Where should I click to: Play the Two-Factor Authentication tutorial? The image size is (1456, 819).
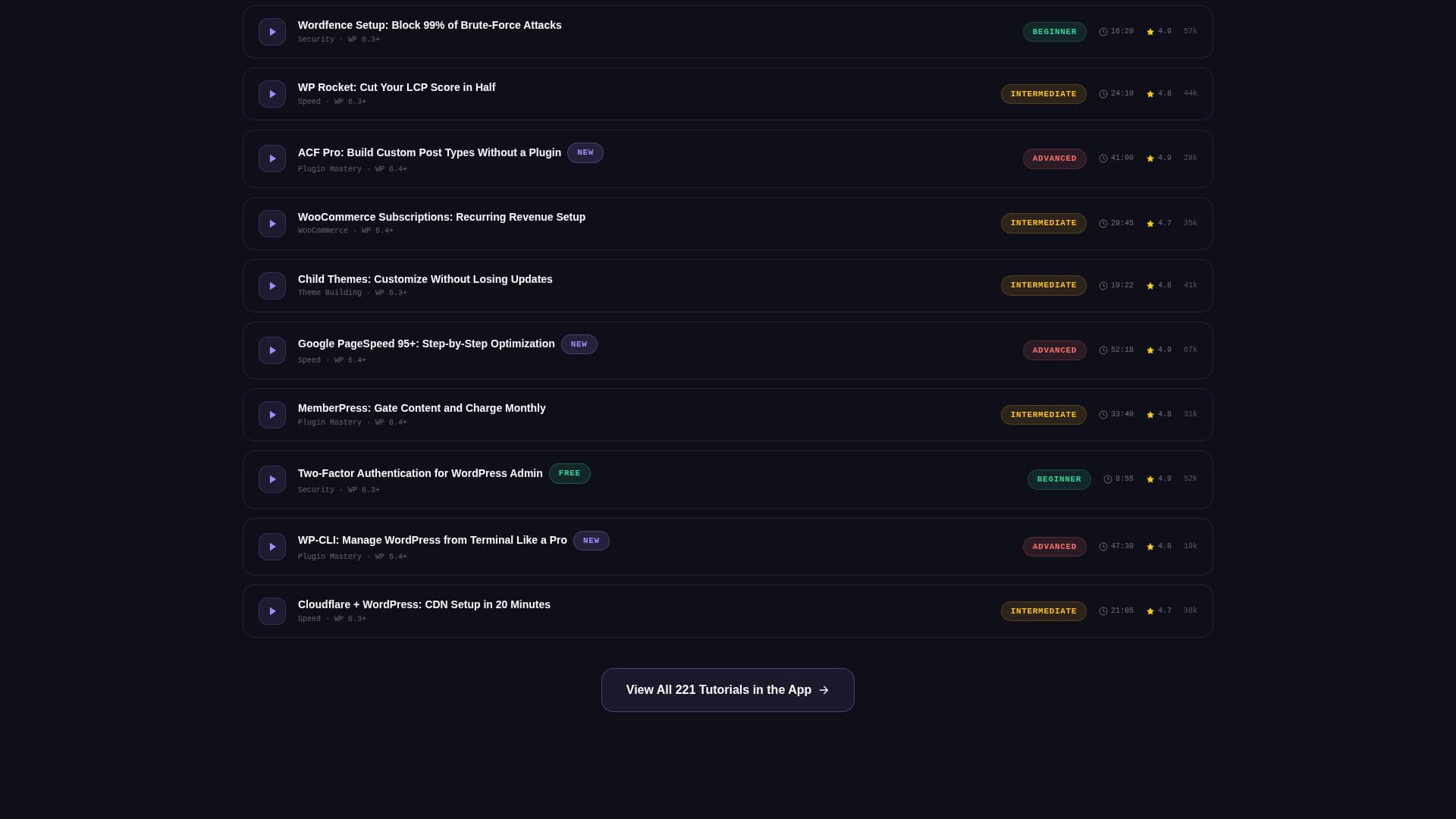272,479
